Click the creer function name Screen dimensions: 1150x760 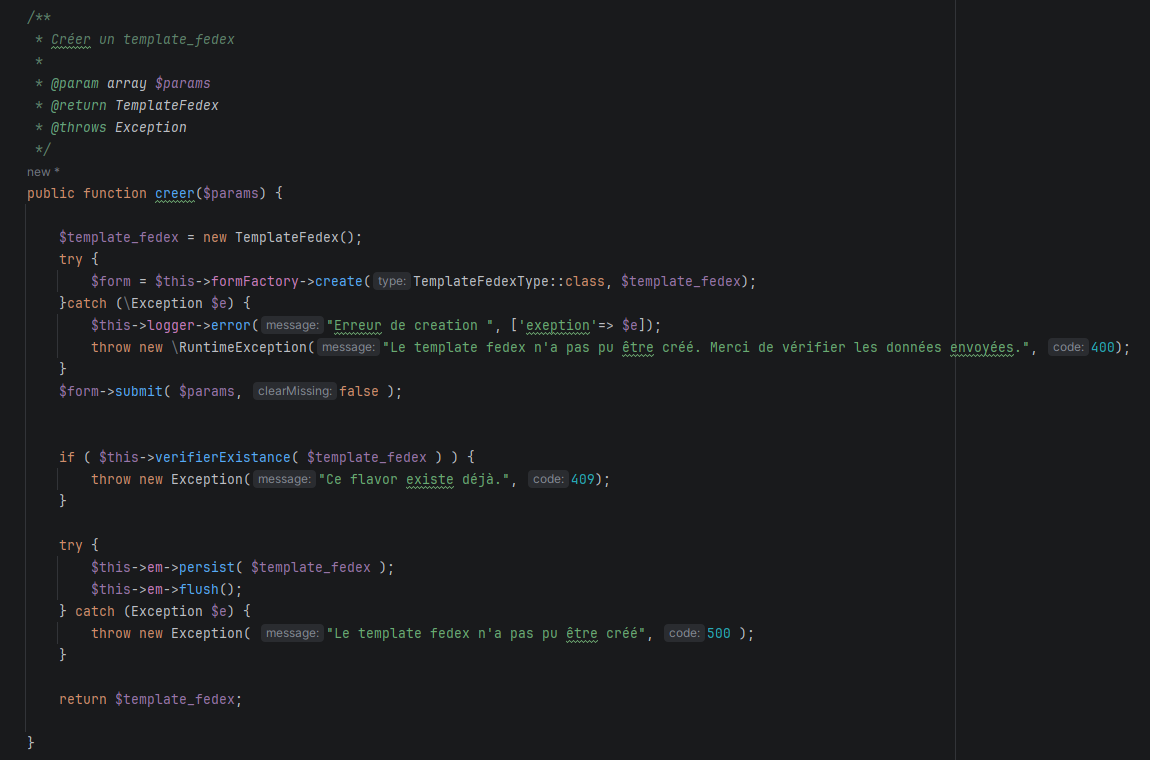tap(174, 193)
